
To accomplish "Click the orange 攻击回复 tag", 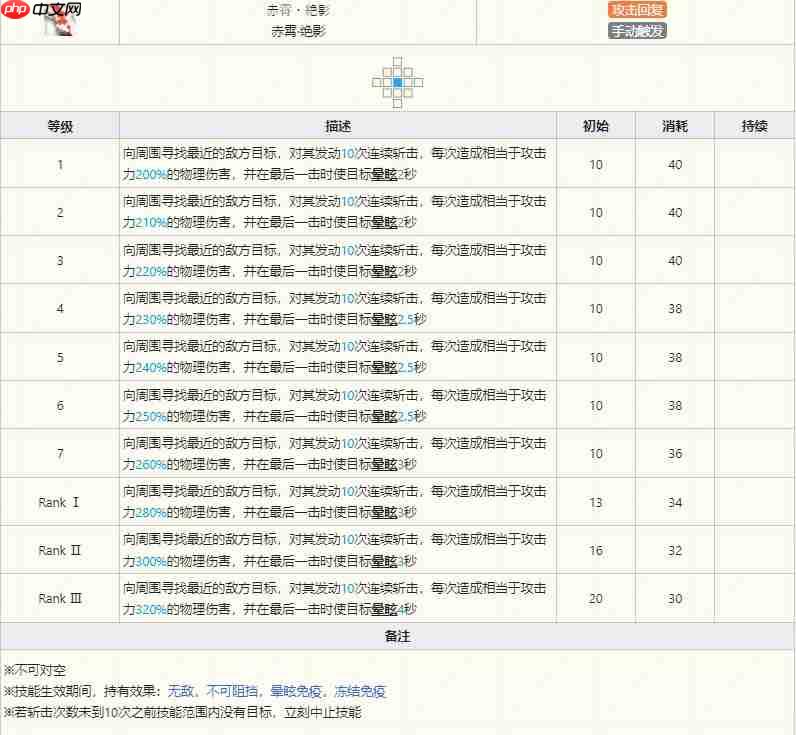I will (x=637, y=9).
